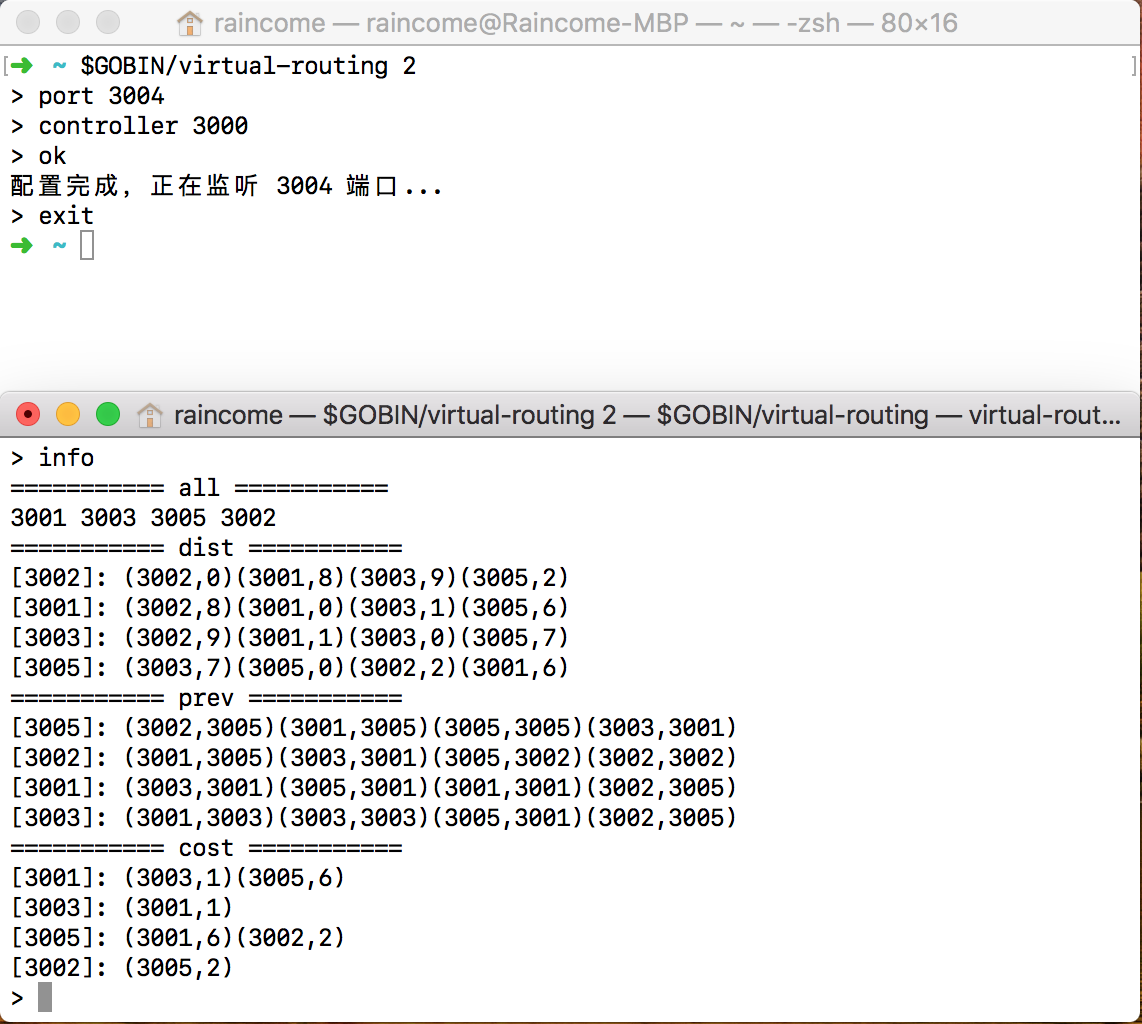Click the home folder icon in upper terminal title

pos(189,23)
